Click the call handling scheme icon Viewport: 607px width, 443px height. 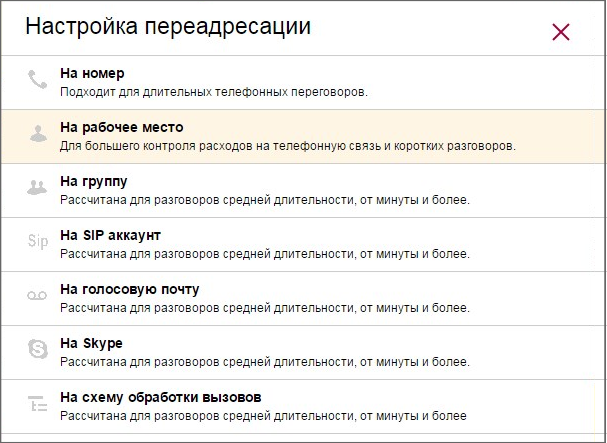click(38, 403)
